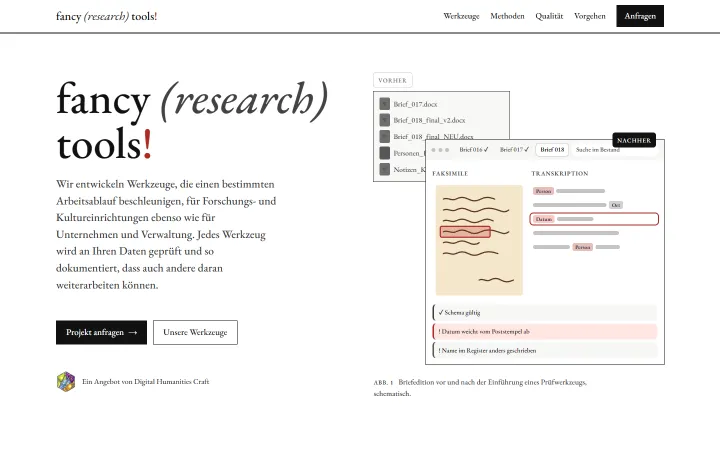Viewport: 720px width, 450px height.
Task: Click the Projekt anfragen button
Action: click(101, 332)
